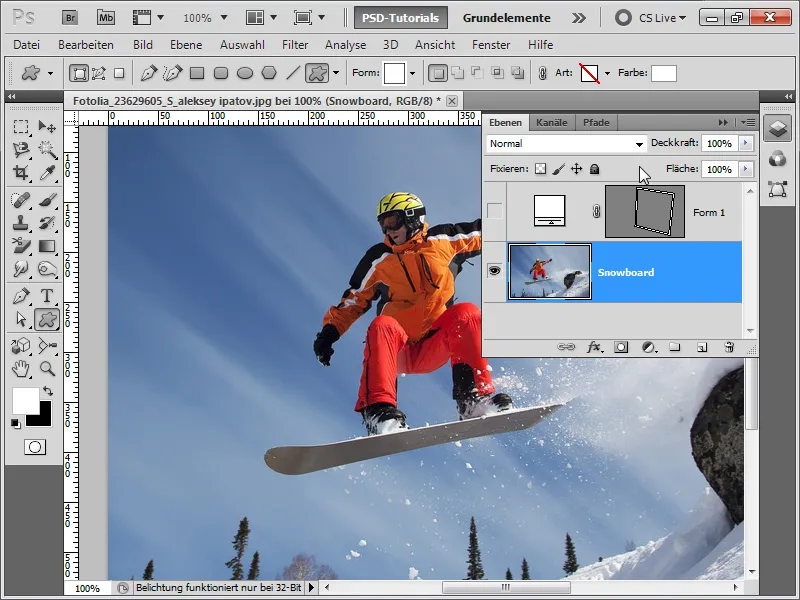
Task: Open the Fläche fill slider arrow
Action: [746, 169]
